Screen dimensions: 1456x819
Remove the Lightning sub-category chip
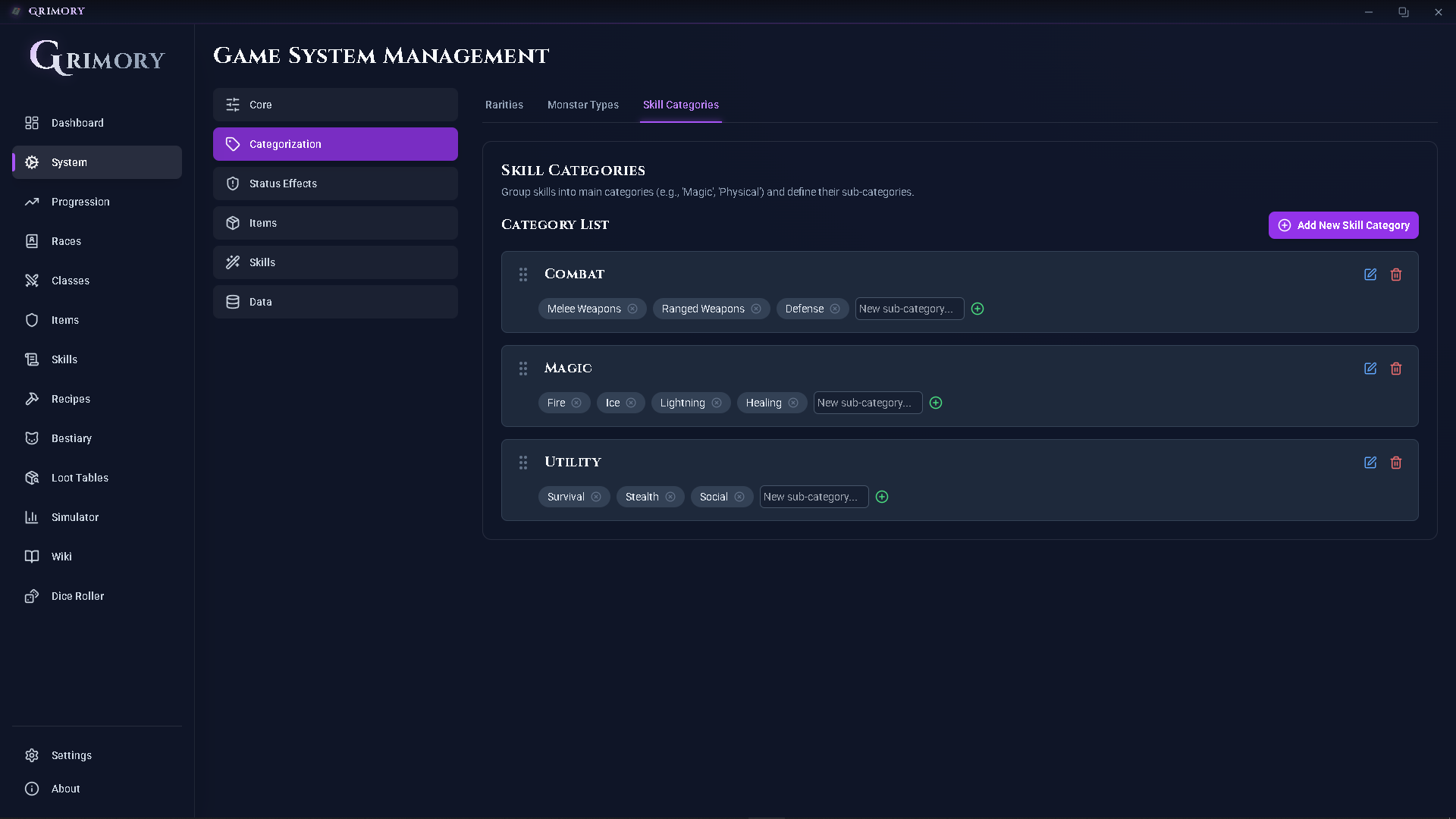[717, 403]
